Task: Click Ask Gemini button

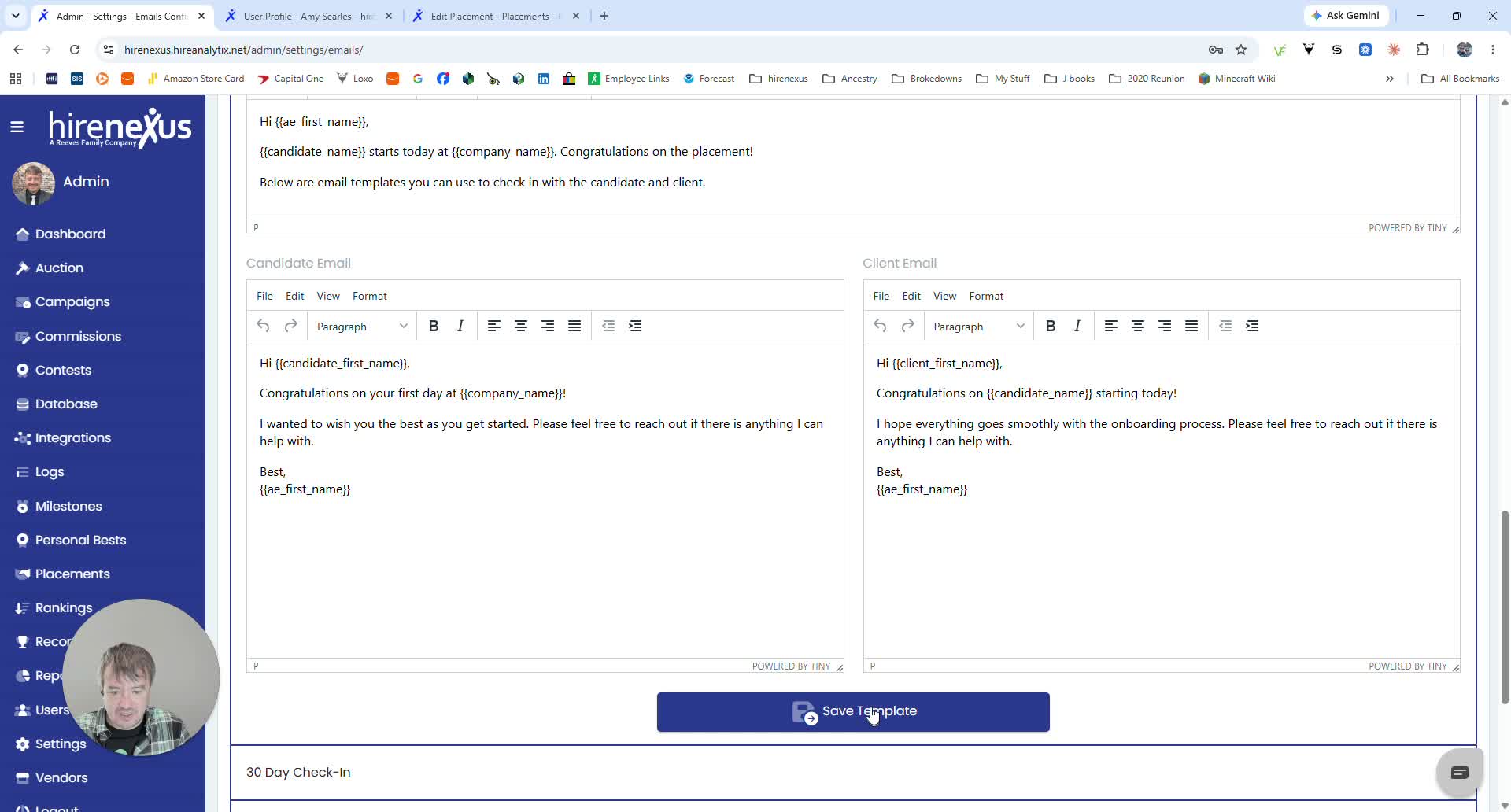Action: point(1346,16)
